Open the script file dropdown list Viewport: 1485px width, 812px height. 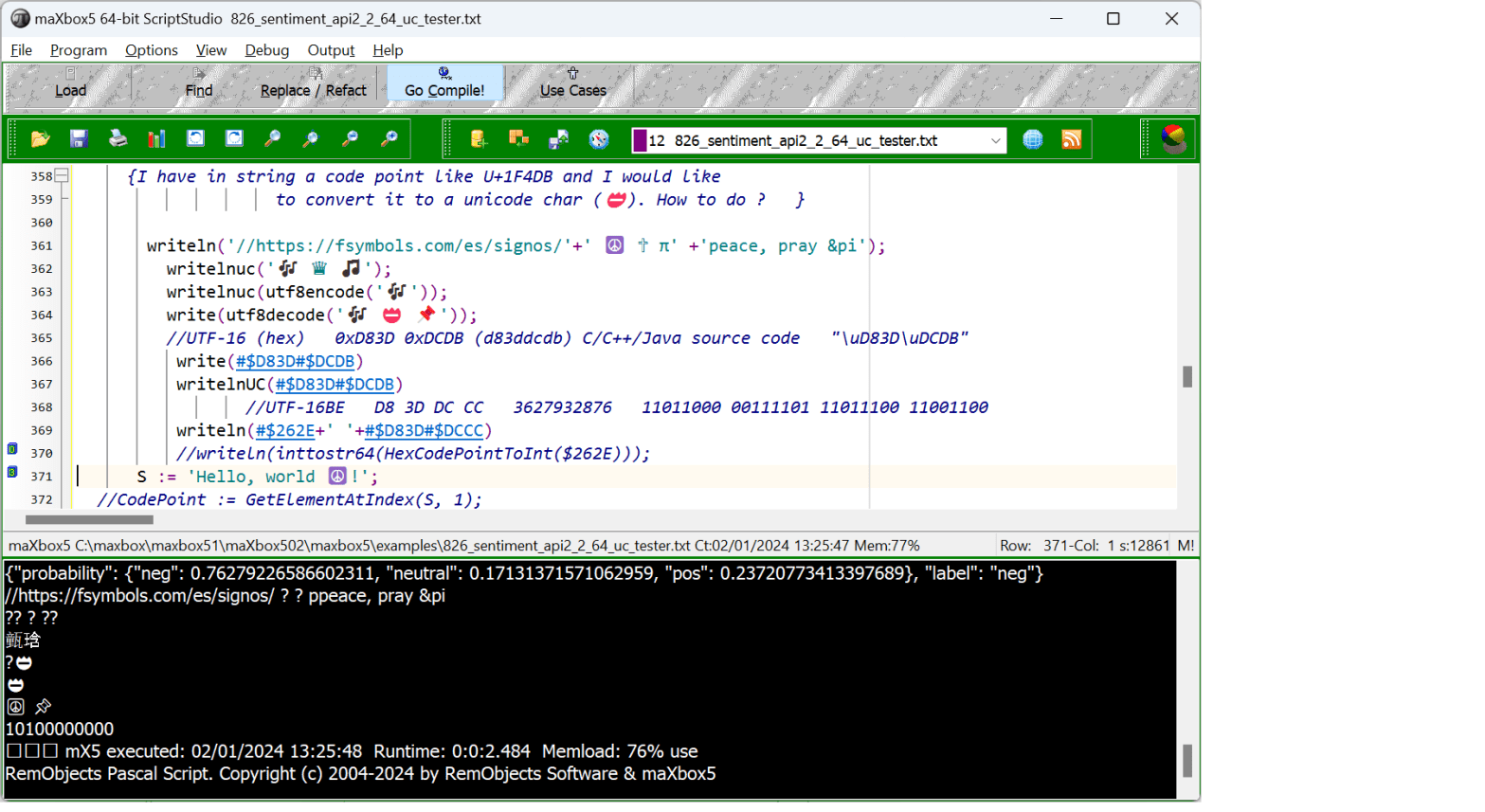[x=995, y=141]
